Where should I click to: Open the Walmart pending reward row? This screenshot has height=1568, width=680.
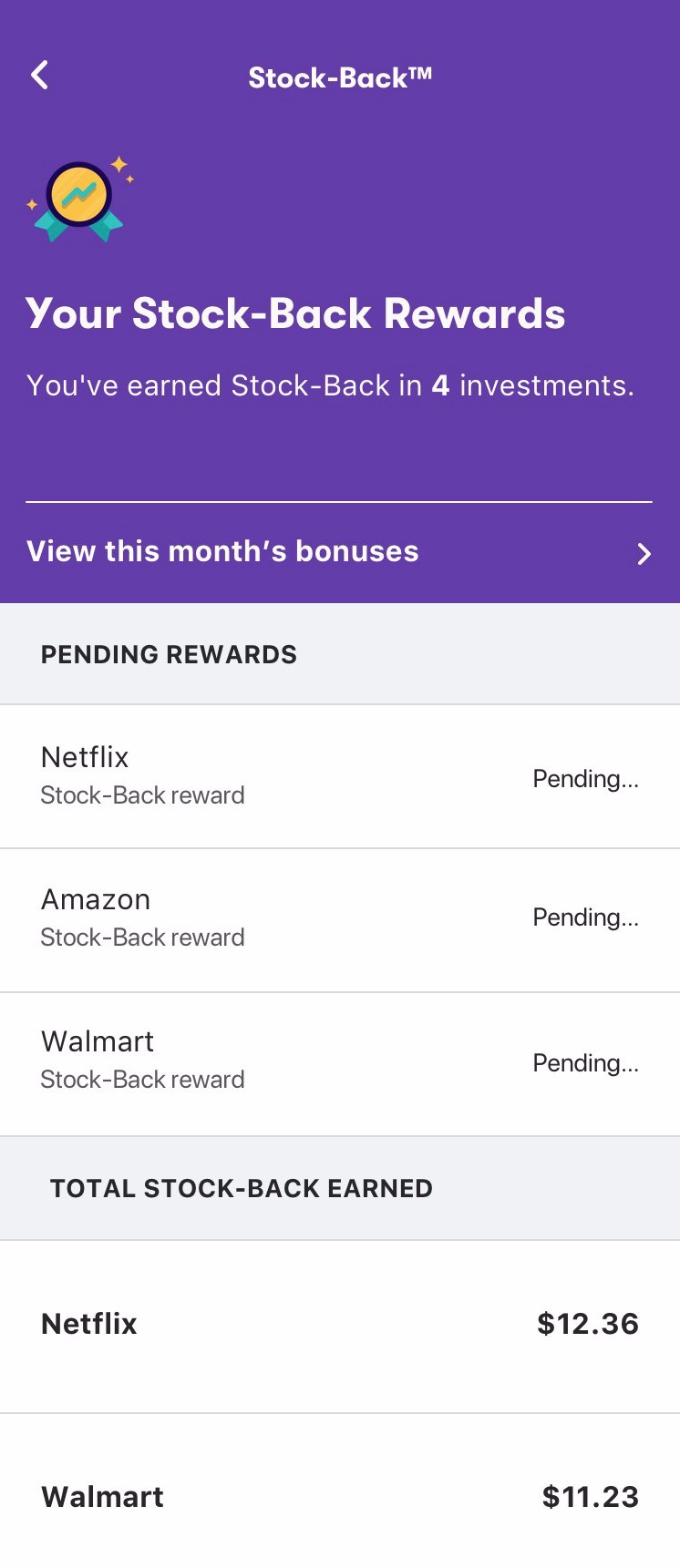pyautogui.click(x=340, y=1064)
